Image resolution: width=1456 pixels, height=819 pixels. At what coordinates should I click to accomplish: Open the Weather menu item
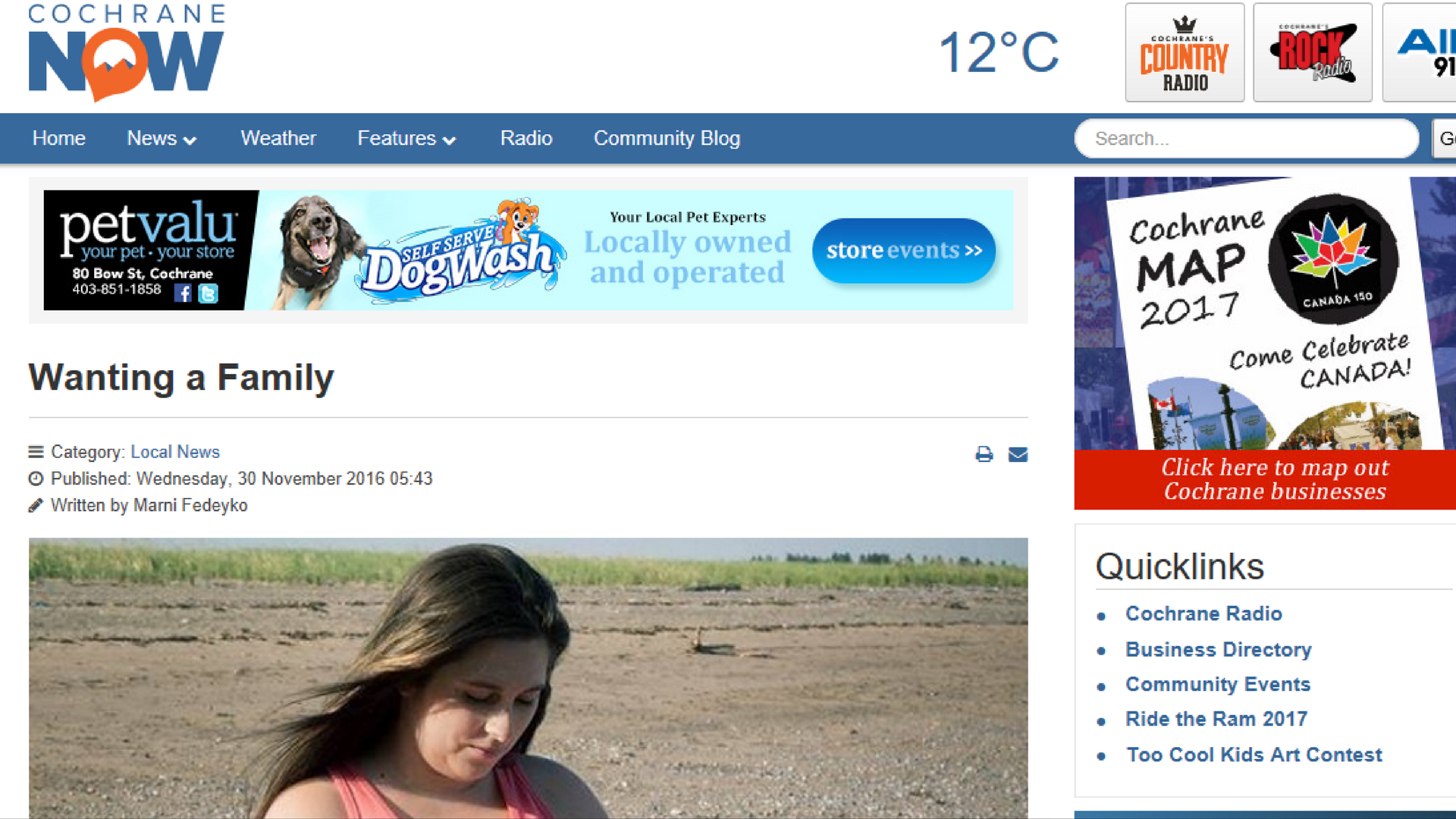point(278,138)
